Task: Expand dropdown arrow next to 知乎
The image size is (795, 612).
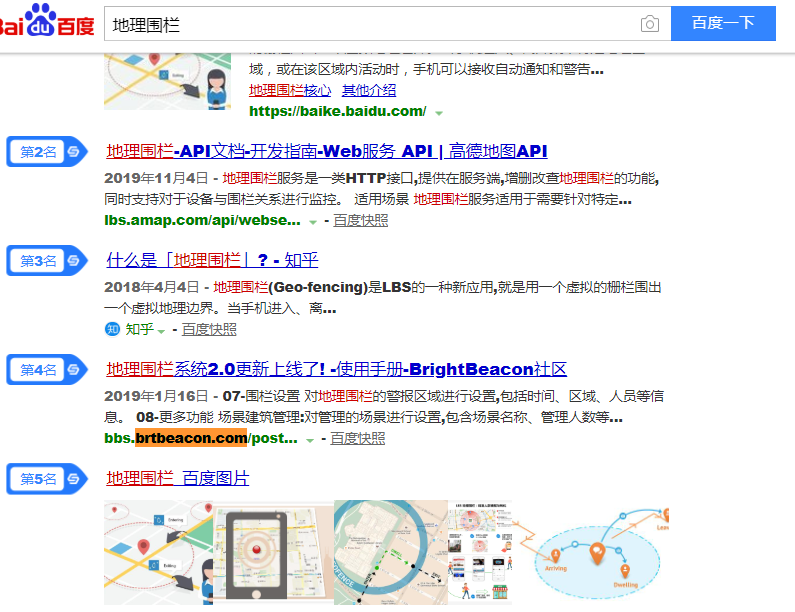Action: coord(161,331)
